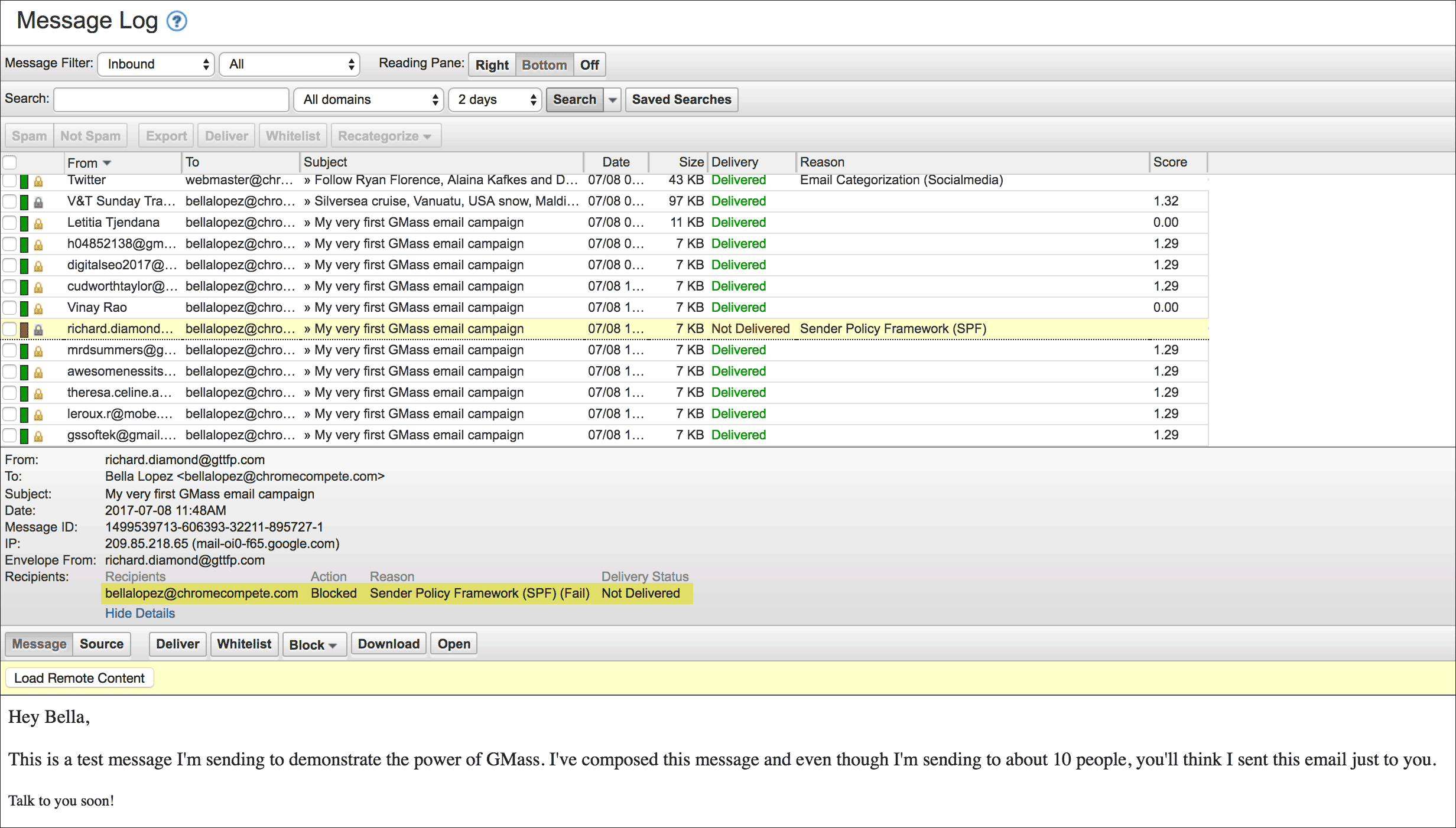
Task: Open the Inbound message filter dropdown
Action: [x=155, y=64]
